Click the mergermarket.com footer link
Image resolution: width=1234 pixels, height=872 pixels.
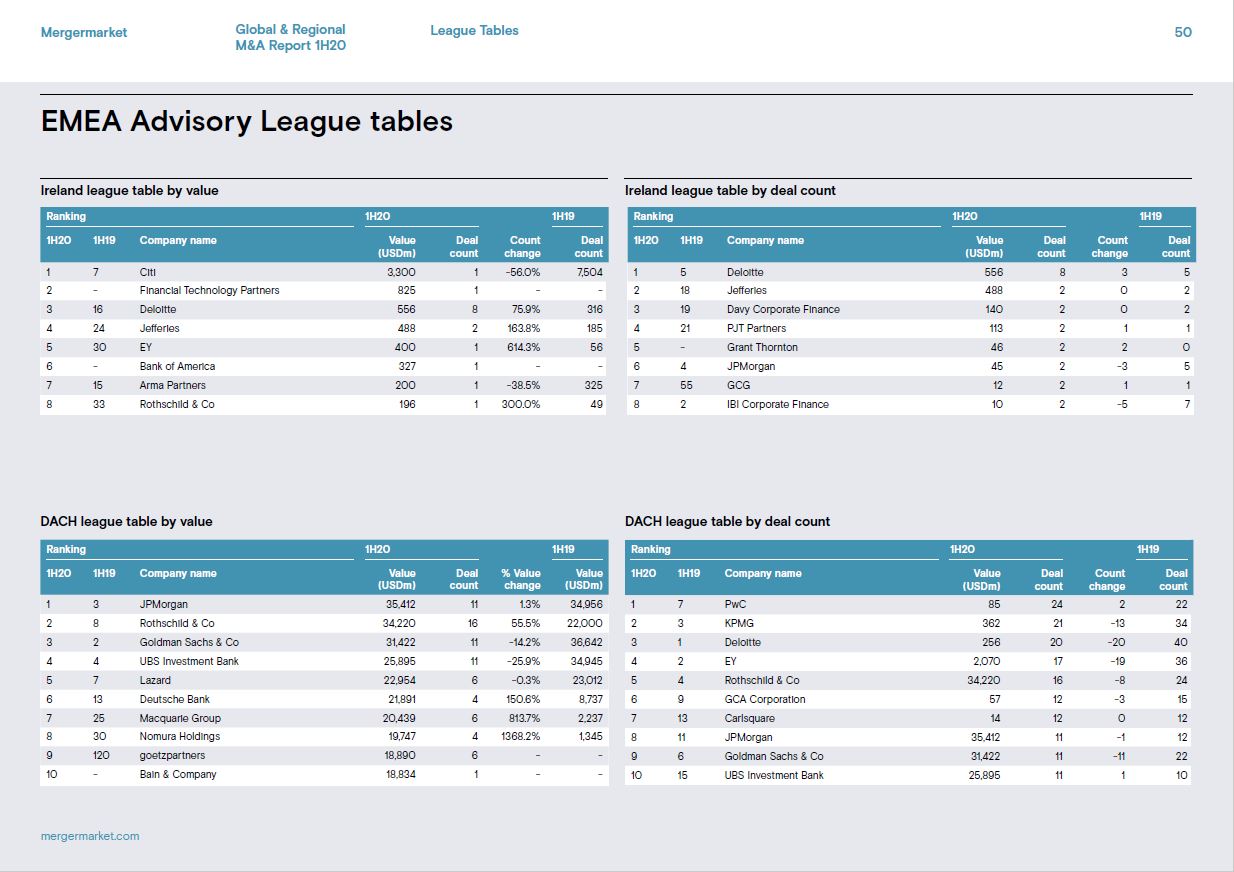[x=90, y=836]
